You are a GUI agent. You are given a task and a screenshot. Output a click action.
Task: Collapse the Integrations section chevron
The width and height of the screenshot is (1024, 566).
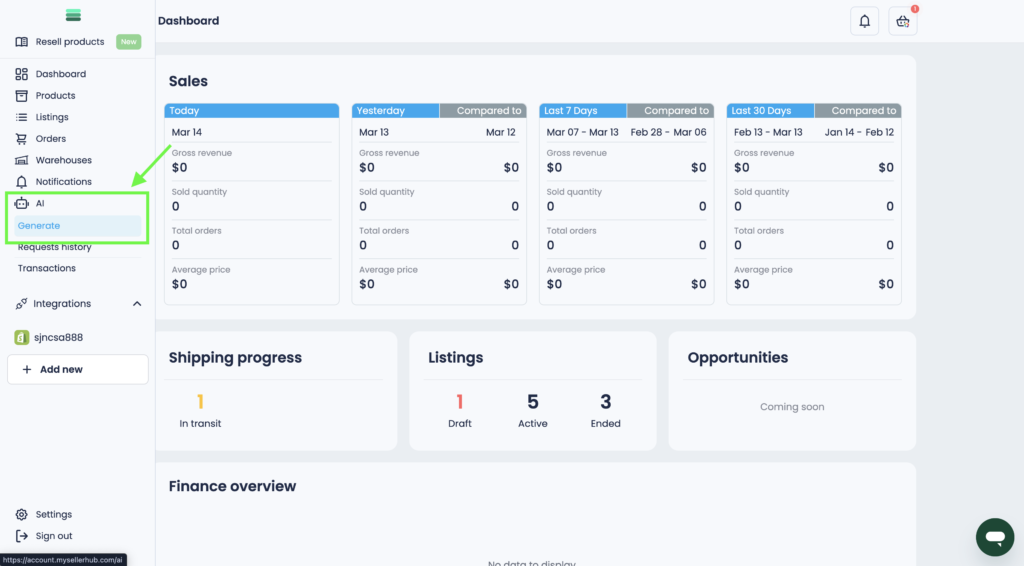(x=137, y=304)
